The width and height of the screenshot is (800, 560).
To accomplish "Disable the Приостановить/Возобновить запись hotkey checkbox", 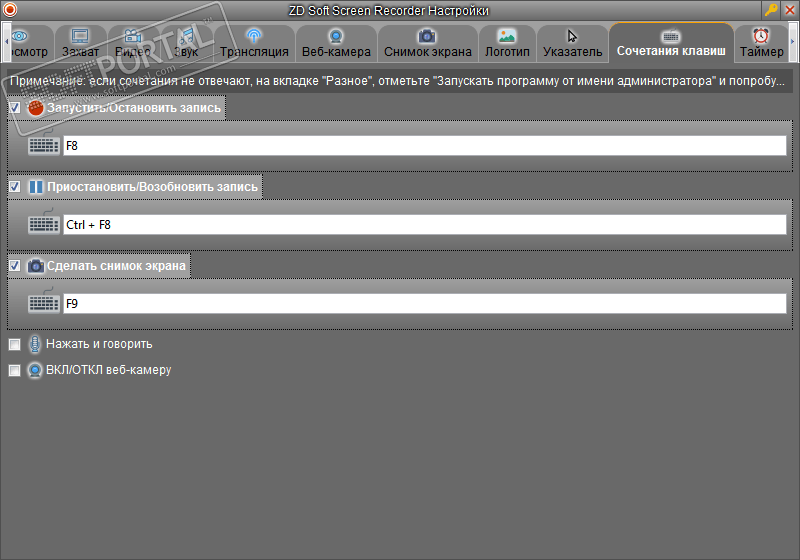I will 15,187.
